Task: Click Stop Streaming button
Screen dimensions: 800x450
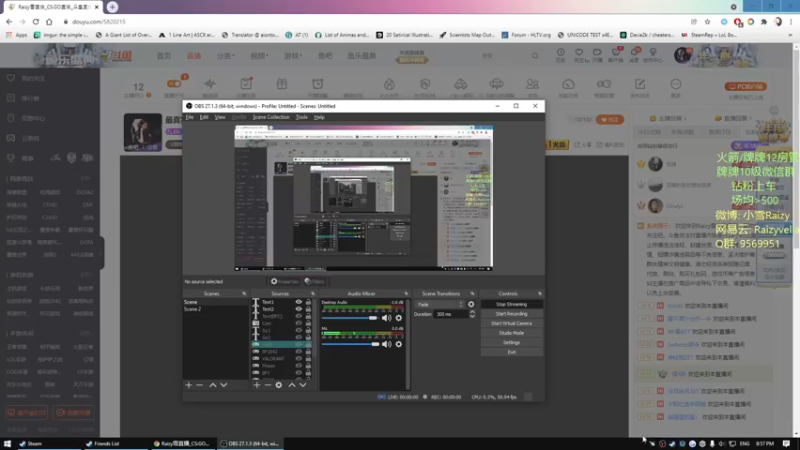Action: tap(511, 305)
